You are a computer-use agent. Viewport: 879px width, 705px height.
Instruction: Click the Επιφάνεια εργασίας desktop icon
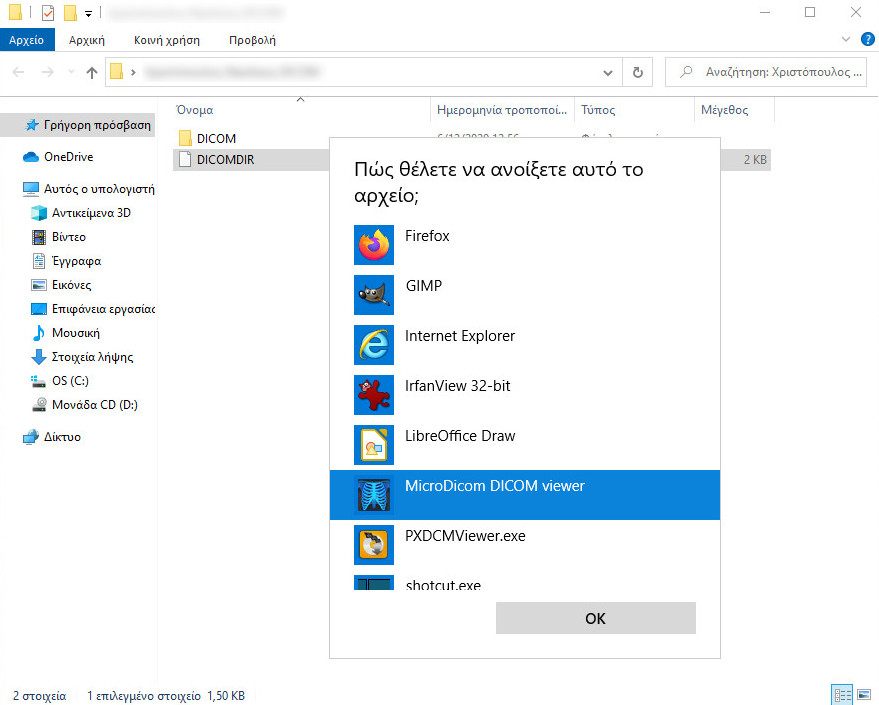pos(39,309)
